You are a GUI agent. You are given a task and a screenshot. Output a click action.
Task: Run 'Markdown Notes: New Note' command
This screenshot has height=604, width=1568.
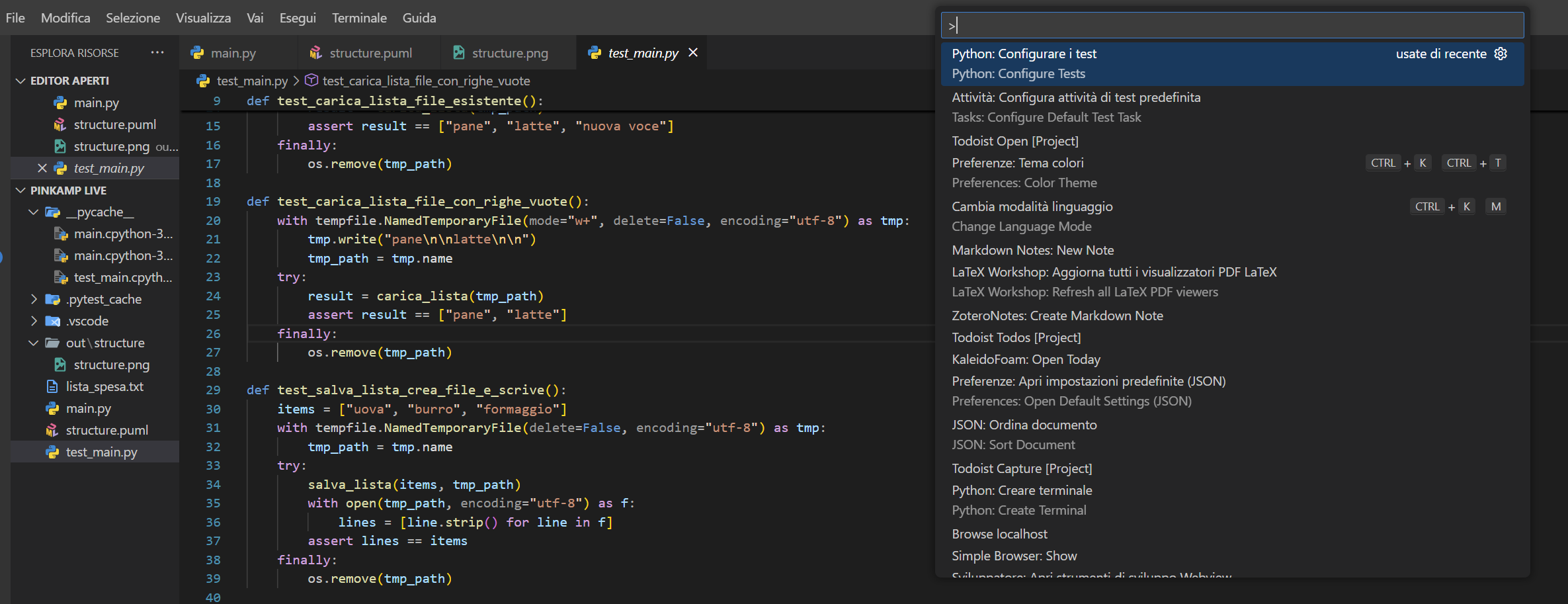click(x=1232, y=250)
